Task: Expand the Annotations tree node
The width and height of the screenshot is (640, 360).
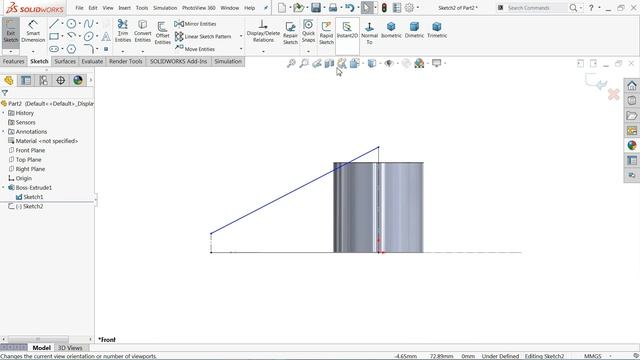Action: tap(4, 132)
